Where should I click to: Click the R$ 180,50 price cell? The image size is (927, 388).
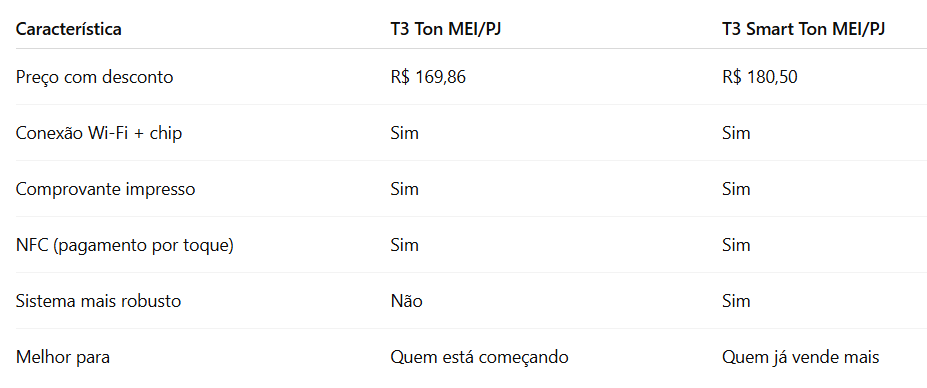(759, 77)
